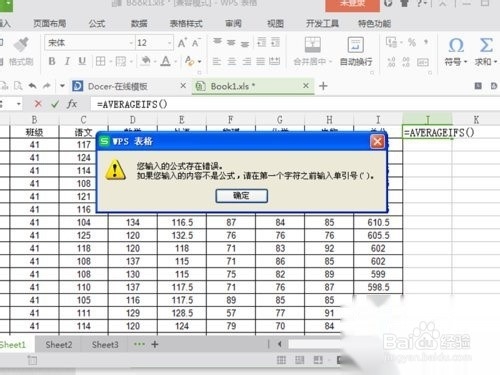Screen dimensions: 500x375
Task: Align text to top
Action: pos(217,42)
